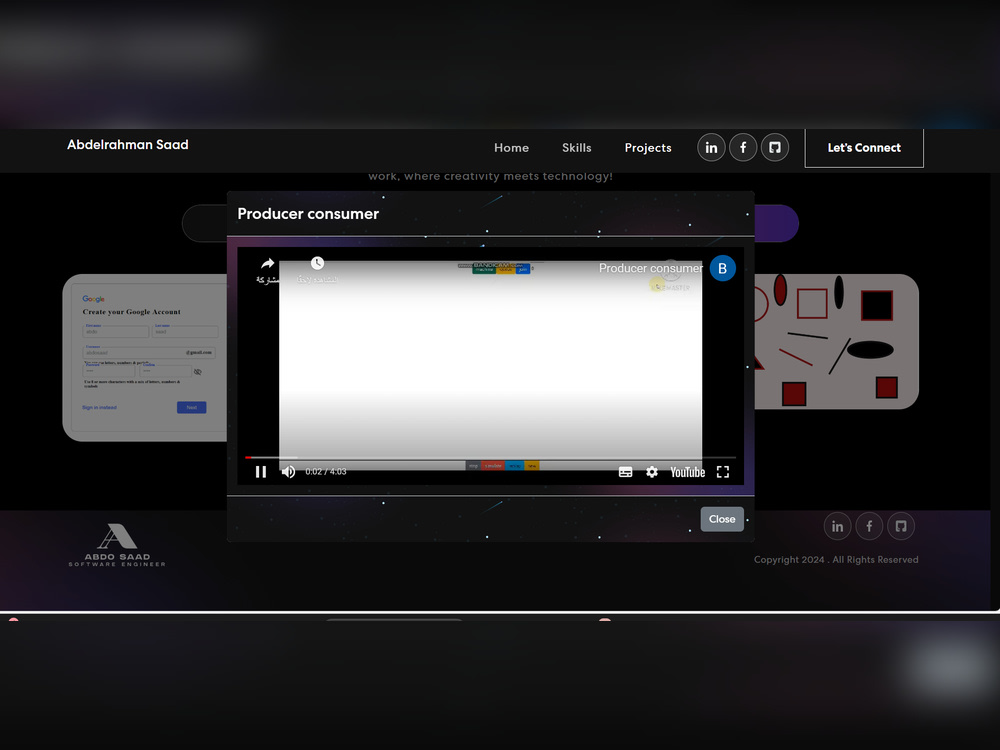Open channel avatar B
Screen dimensions: 1000x750
click(x=723, y=268)
